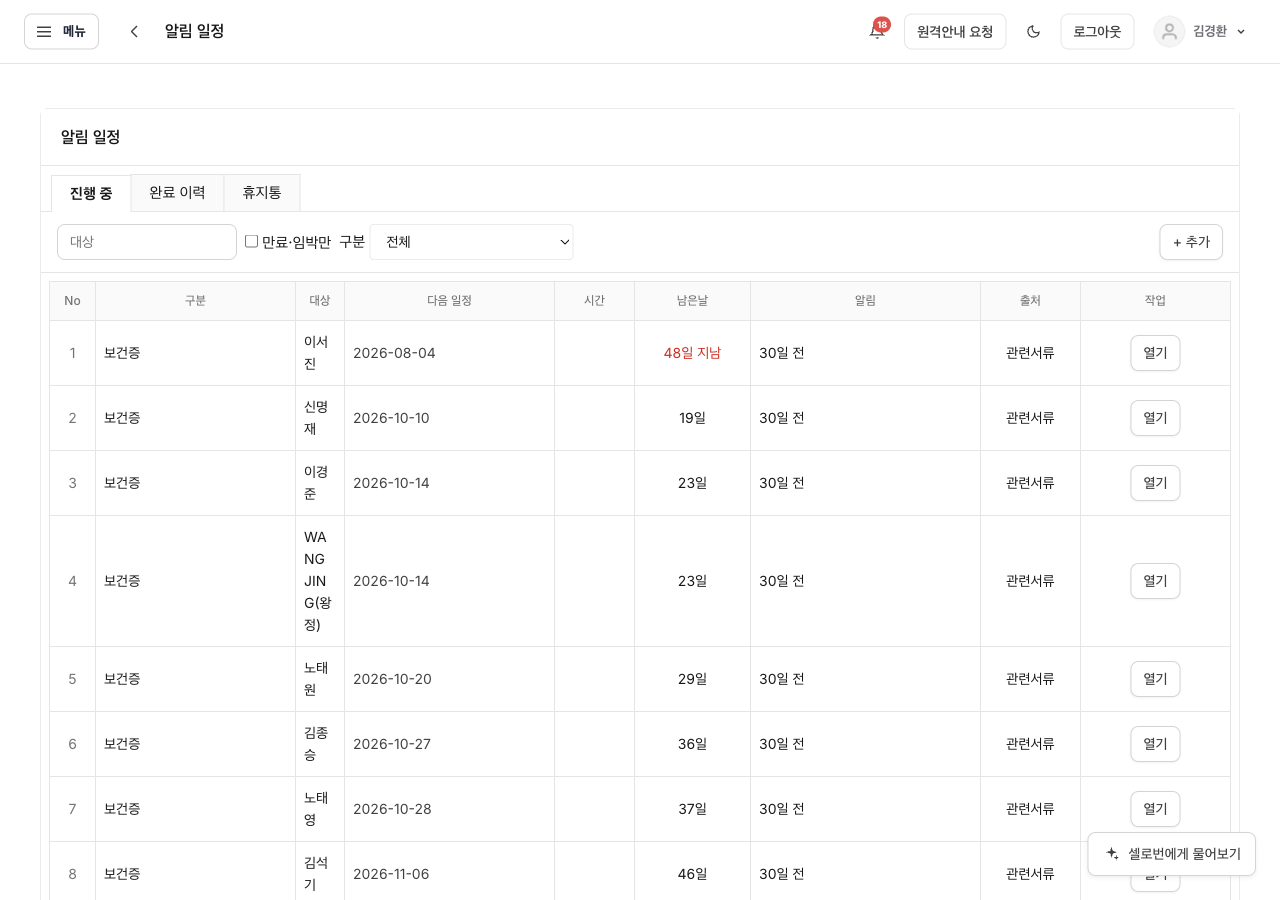Toggle dark mode moon icon
This screenshot has width=1280, height=900.
click(1033, 31)
